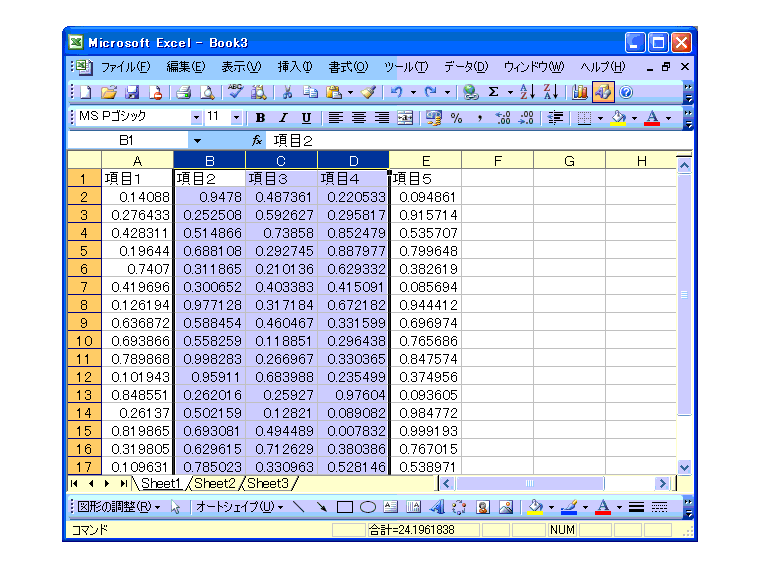This screenshot has width=761, height=584.
Task: Center align text
Action: (x=359, y=118)
